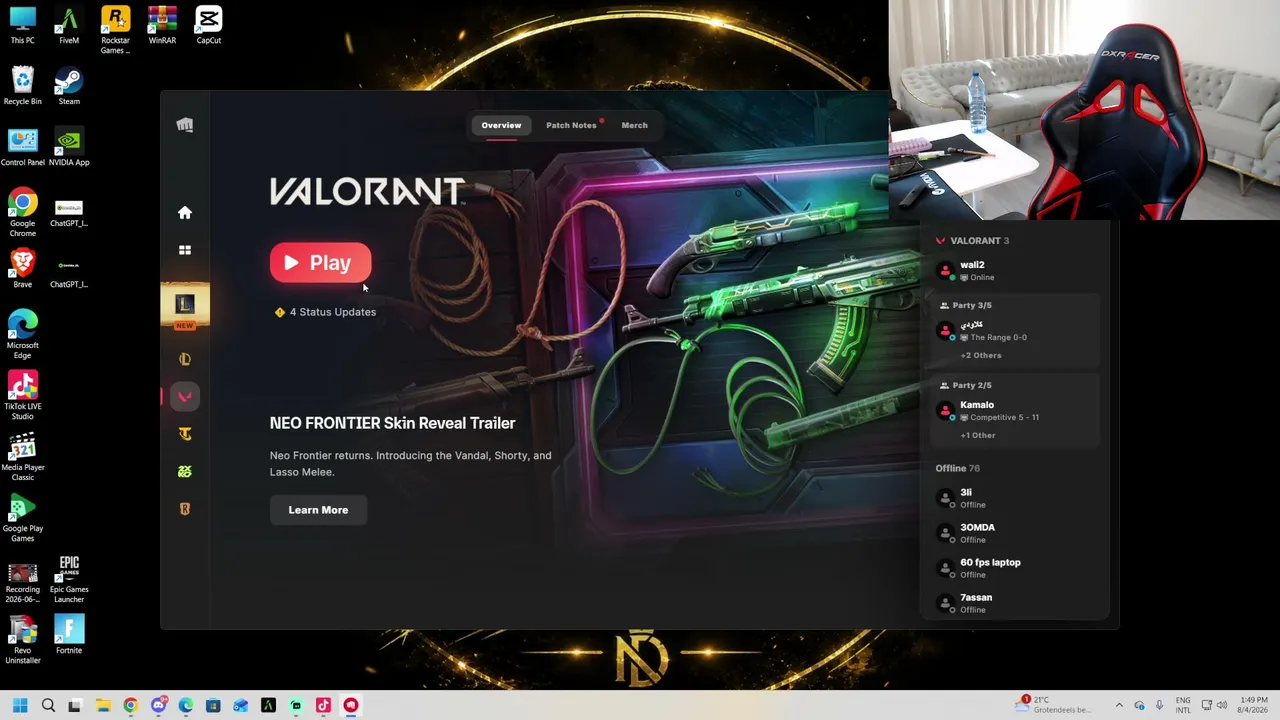
Task: Open the Google Play Games desktop shortcut
Action: pos(23,518)
